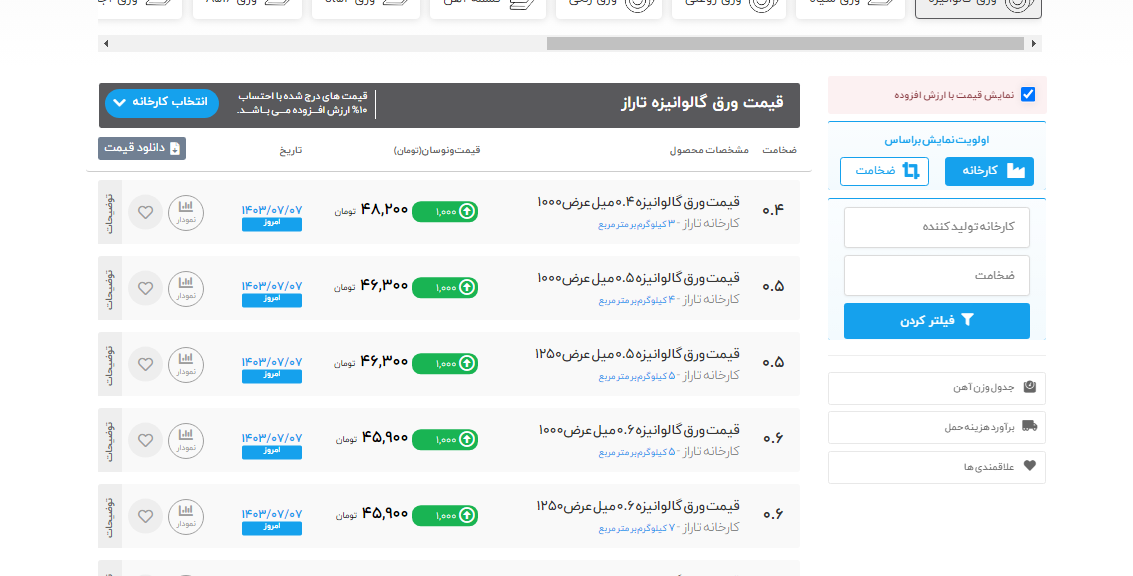
Task: Open علاقمندی ها favorites list in sidebar
Action: pyautogui.click(x=936, y=467)
